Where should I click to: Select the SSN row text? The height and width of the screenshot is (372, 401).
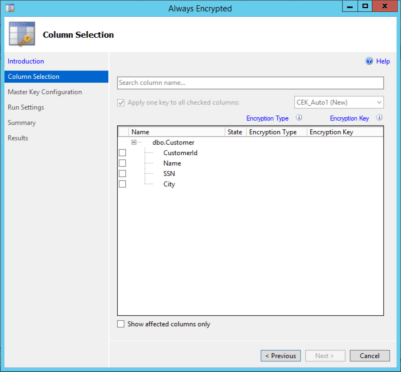click(169, 173)
